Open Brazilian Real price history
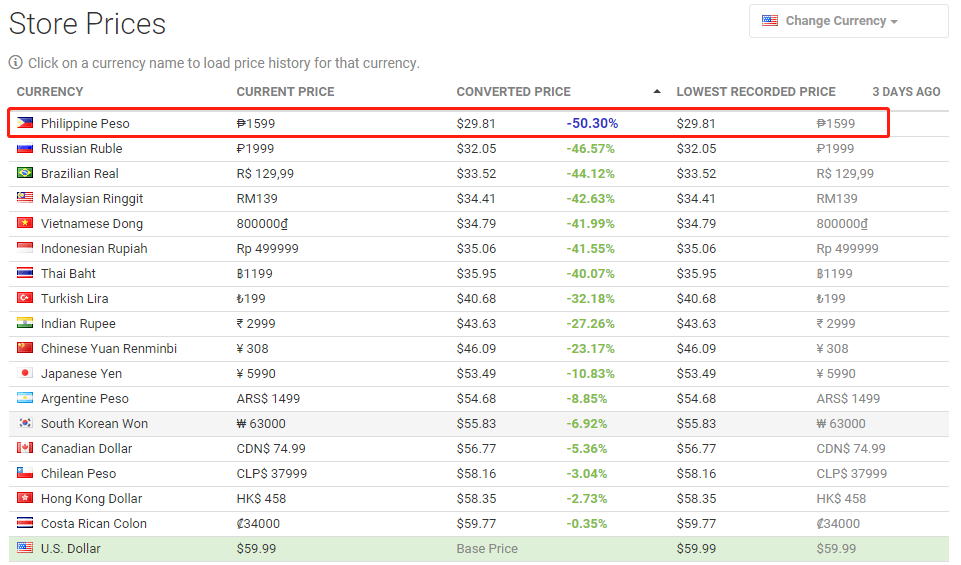 click(x=80, y=173)
